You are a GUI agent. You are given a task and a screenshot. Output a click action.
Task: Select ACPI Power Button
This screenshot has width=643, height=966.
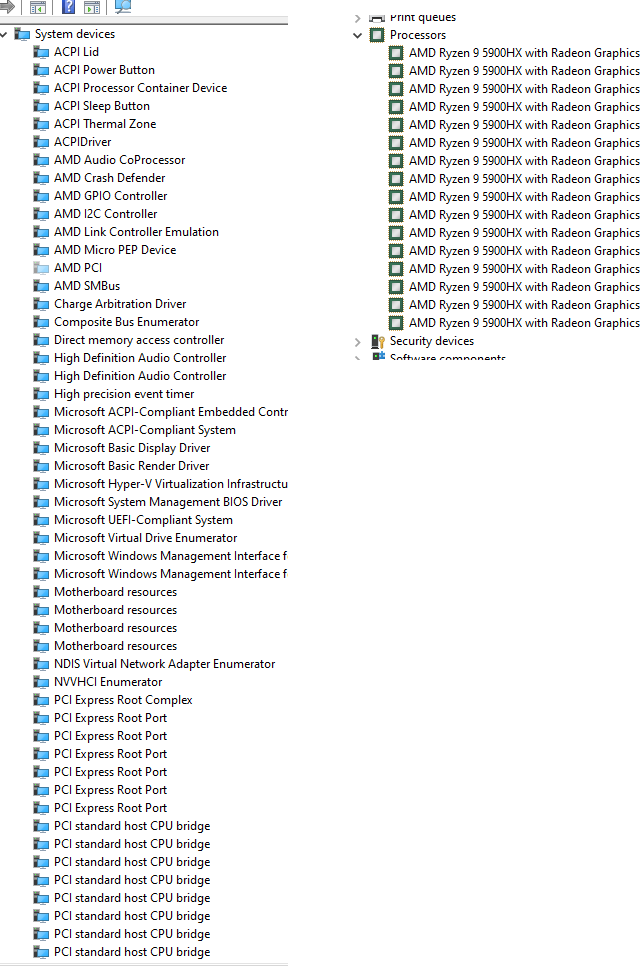pyautogui.click(x=104, y=70)
